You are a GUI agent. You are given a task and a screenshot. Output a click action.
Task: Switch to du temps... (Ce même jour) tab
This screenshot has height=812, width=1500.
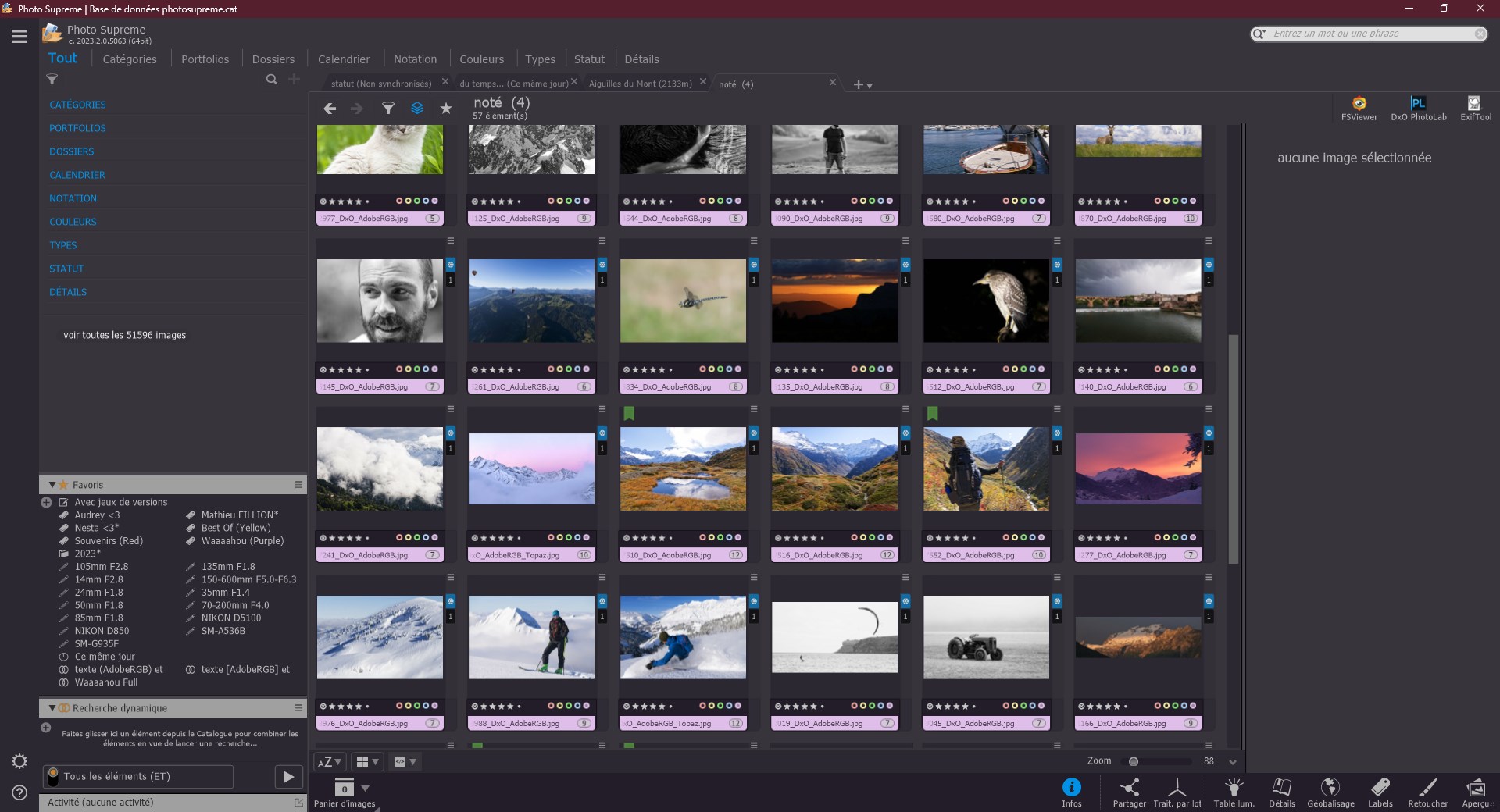click(x=513, y=84)
